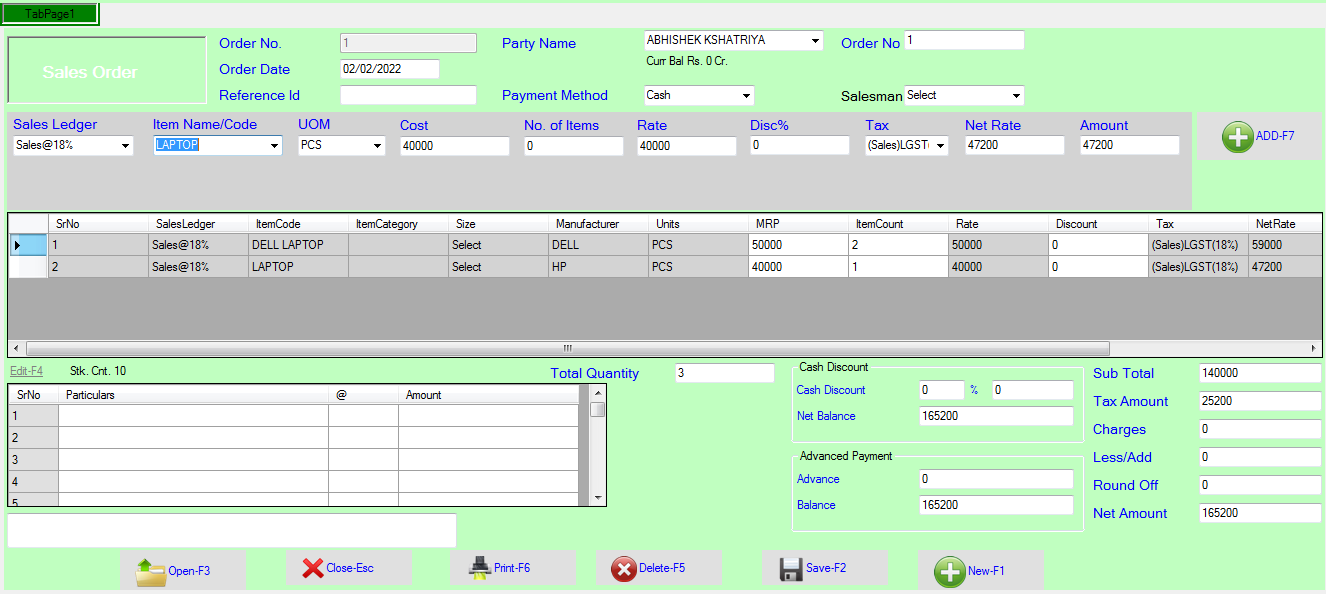Open the Tax dropdown in the entry row
This screenshot has height=594, width=1326.
click(941, 146)
